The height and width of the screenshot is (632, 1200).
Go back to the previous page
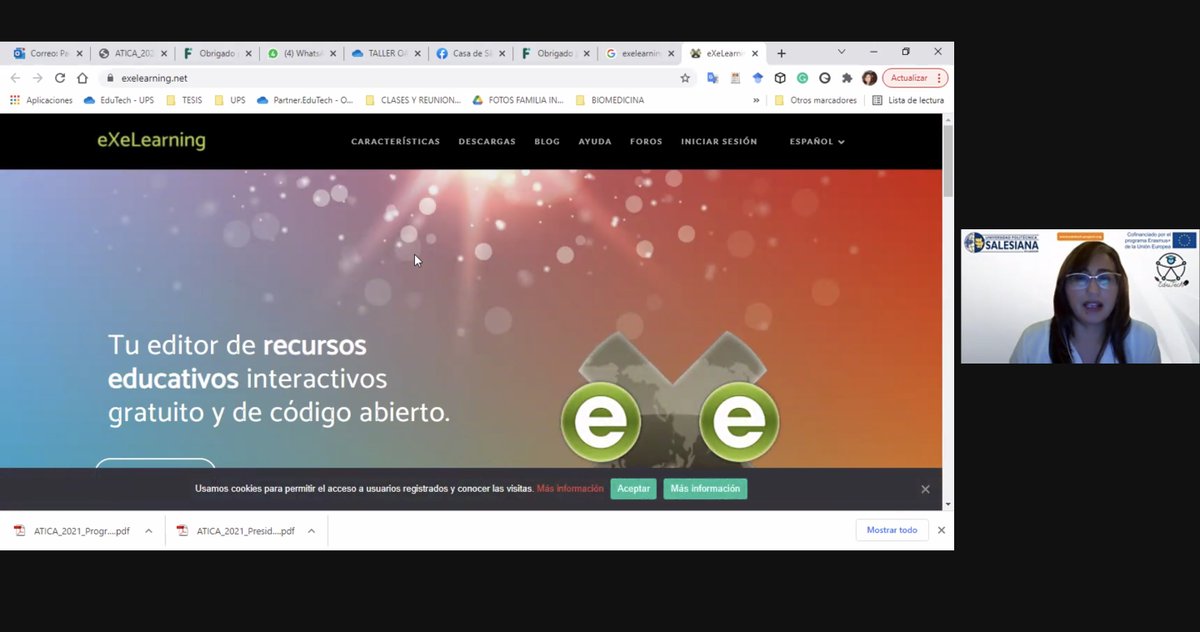15,78
